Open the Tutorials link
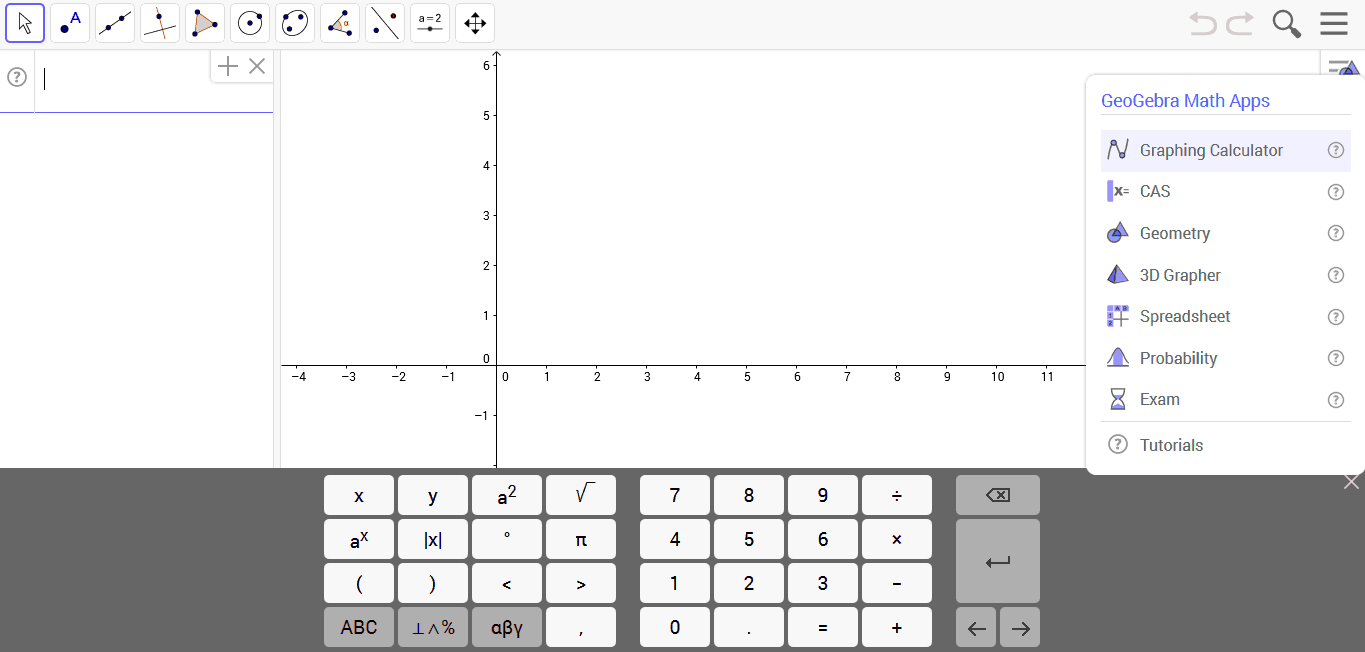Screen dimensions: 1365x652 1171,445
